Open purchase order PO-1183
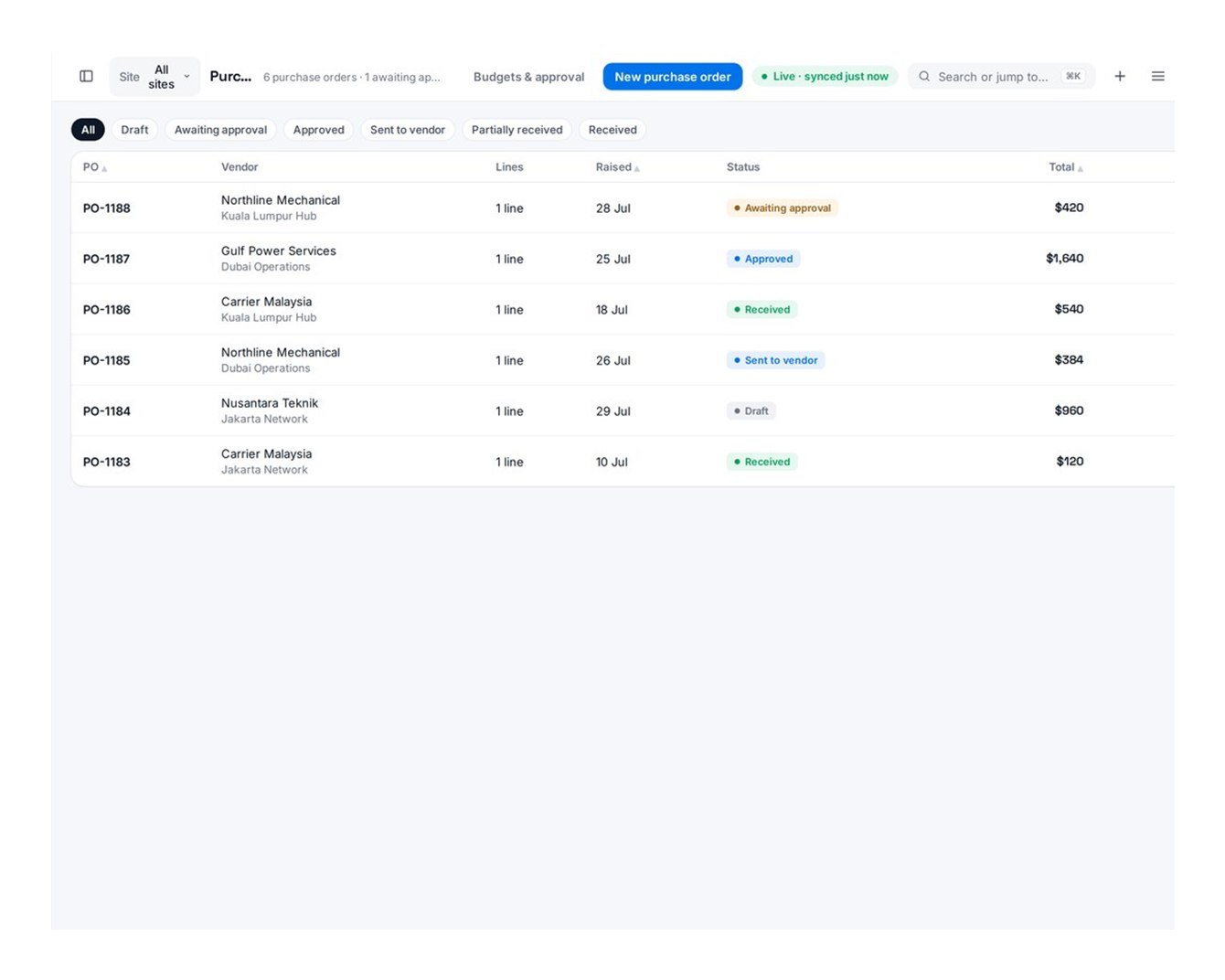The image size is (1225, 980). pyautogui.click(x=107, y=462)
